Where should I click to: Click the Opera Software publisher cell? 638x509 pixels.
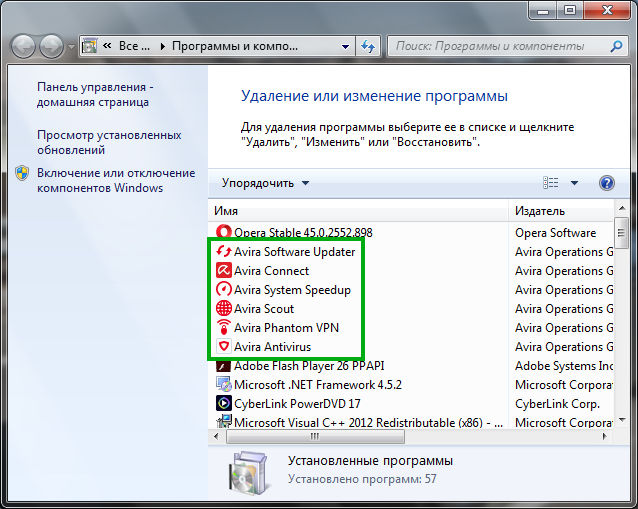point(555,233)
